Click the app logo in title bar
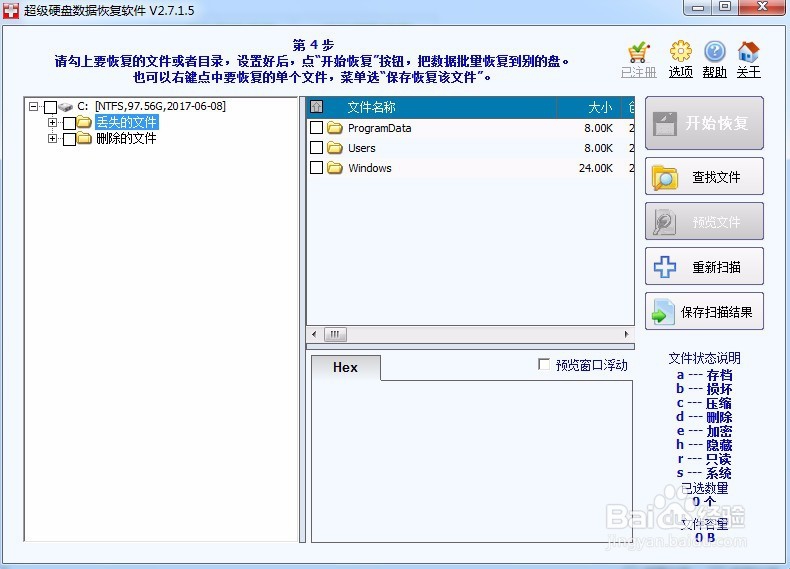 pos(11,11)
